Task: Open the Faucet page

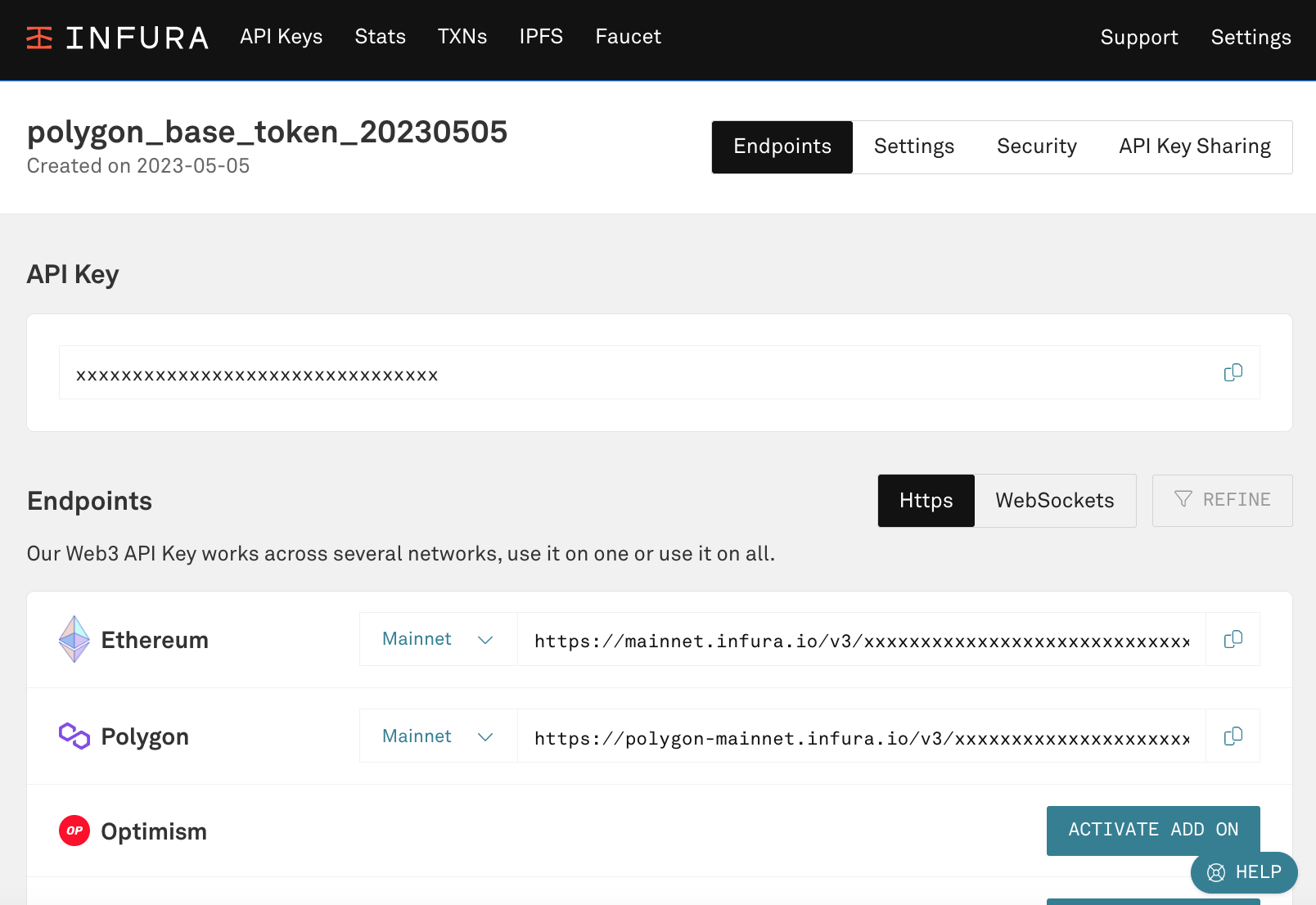Action: coord(629,37)
